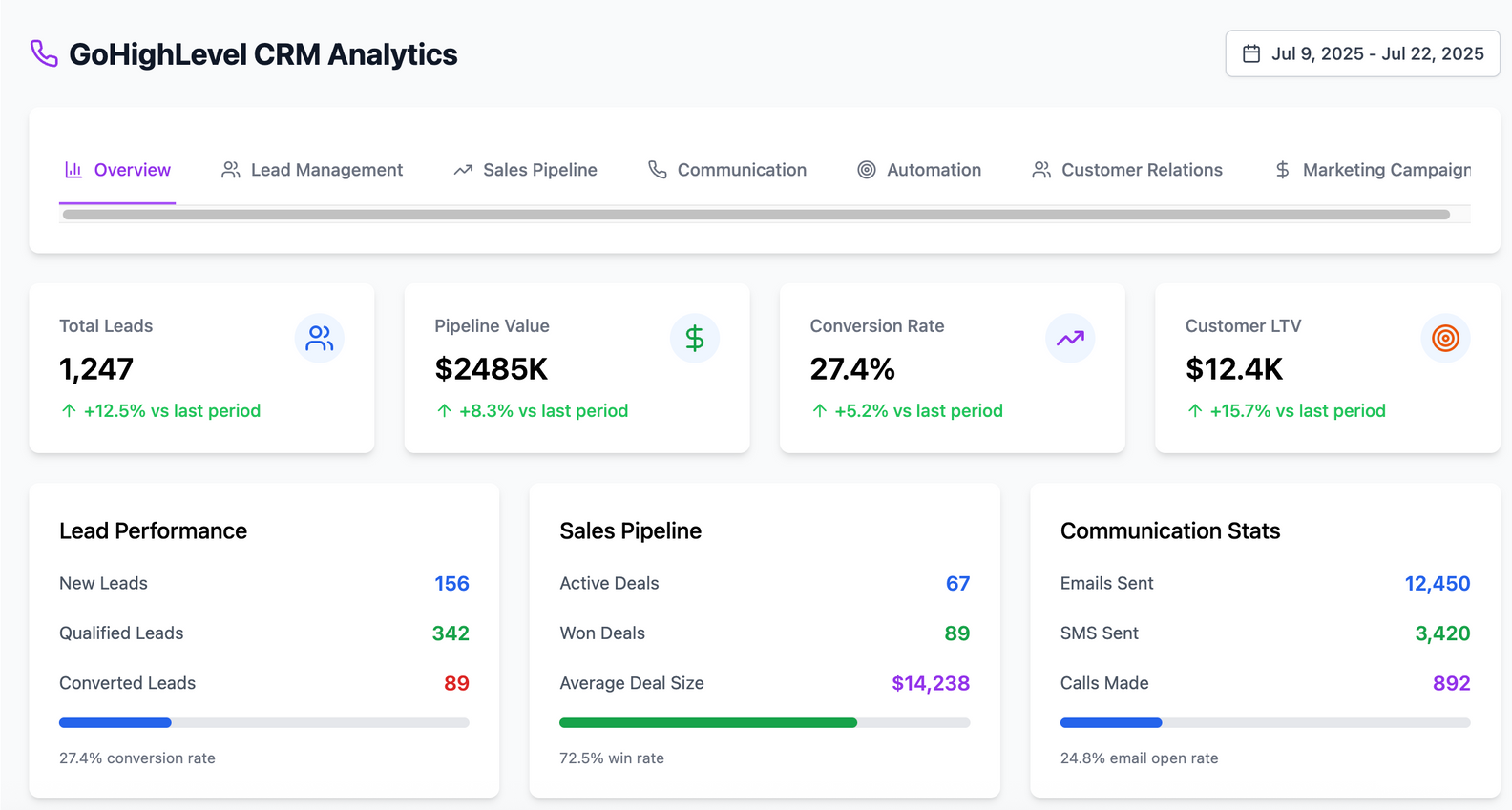Click up arrow beside +12.5% vs last period

point(69,411)
